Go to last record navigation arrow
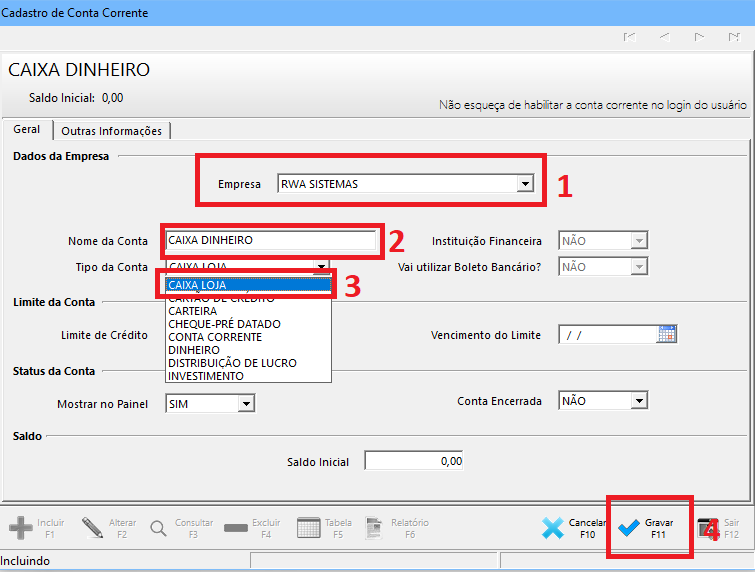The image size is (755, 572). pos(734,37)
